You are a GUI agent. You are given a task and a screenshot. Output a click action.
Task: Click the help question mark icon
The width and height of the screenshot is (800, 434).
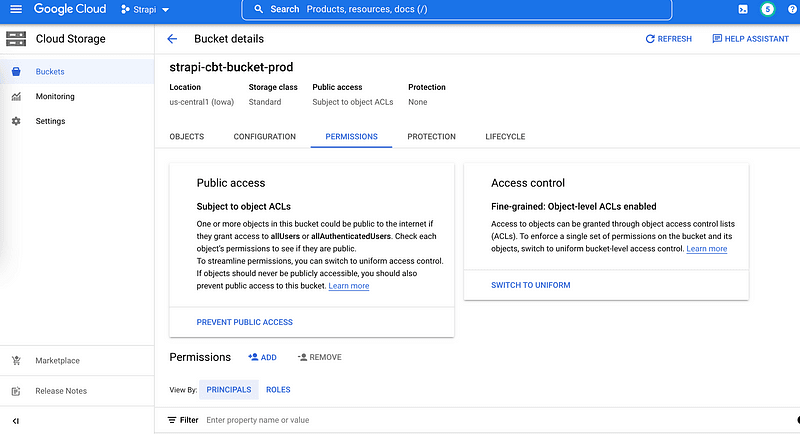coord(792,9)
